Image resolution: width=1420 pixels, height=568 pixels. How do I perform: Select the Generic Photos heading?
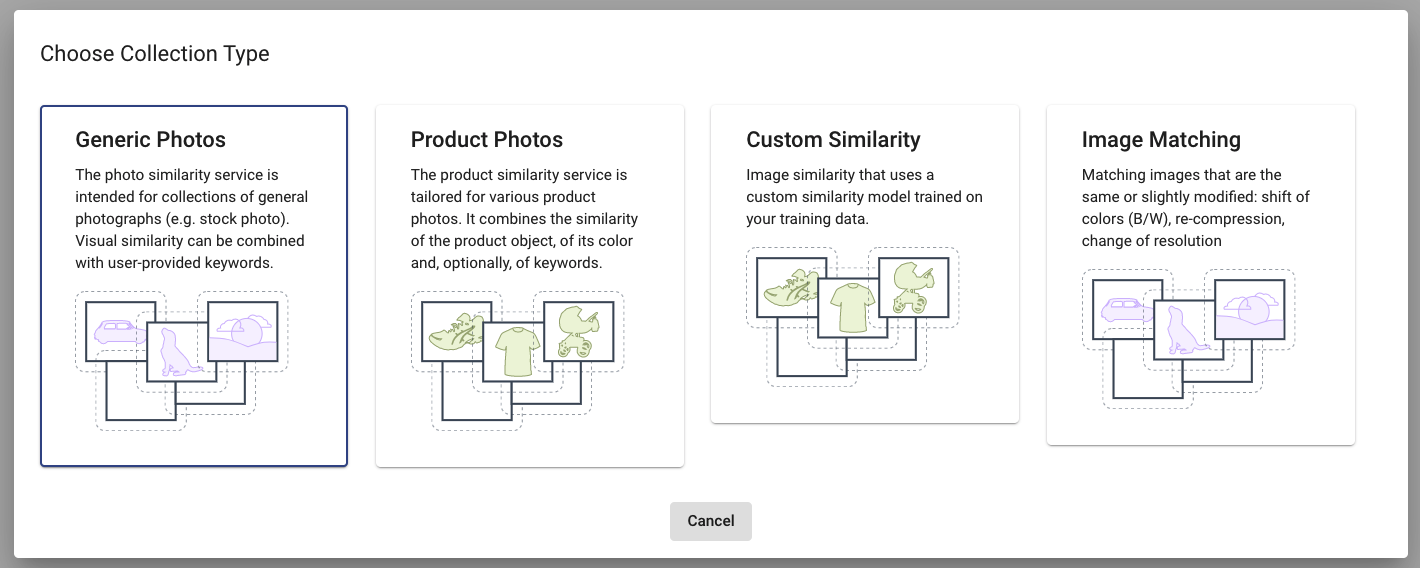click(151, 140)
